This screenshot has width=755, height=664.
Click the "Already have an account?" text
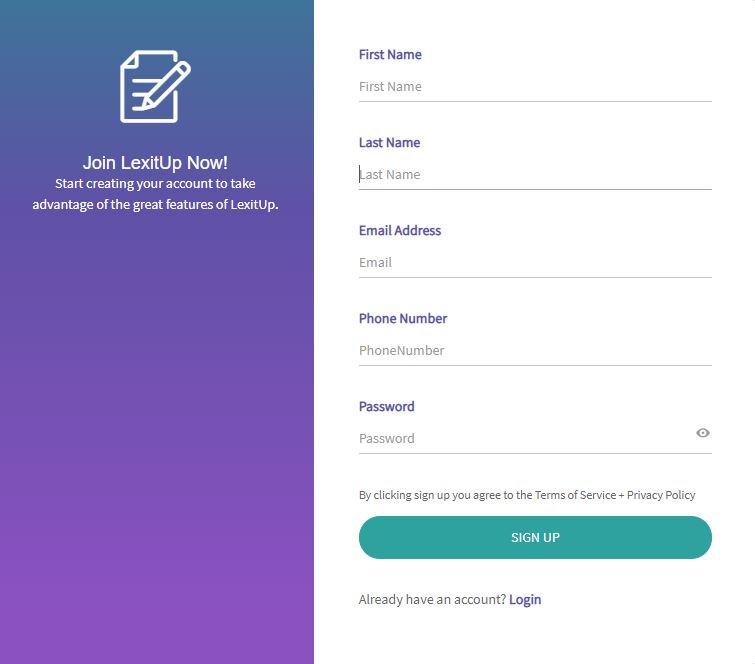point(431,600)
